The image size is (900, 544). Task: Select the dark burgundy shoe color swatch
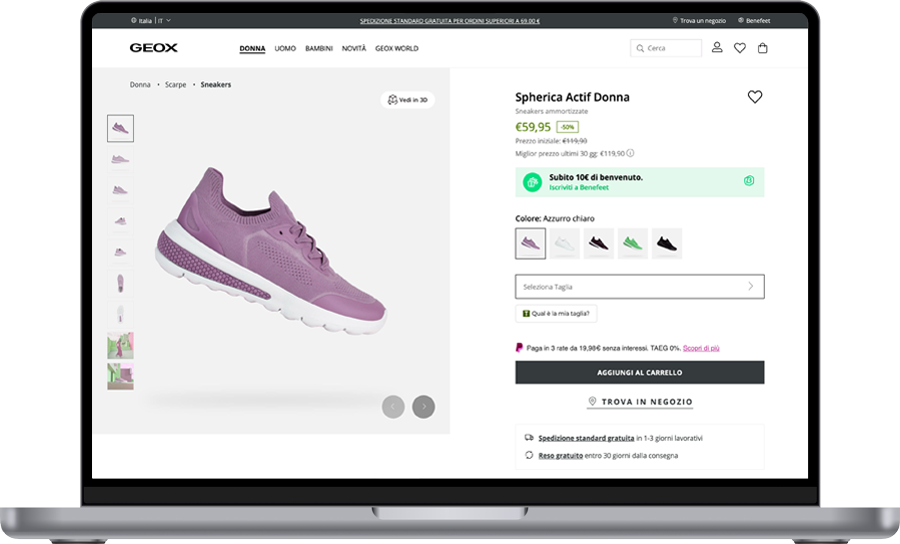coord(599,243)
